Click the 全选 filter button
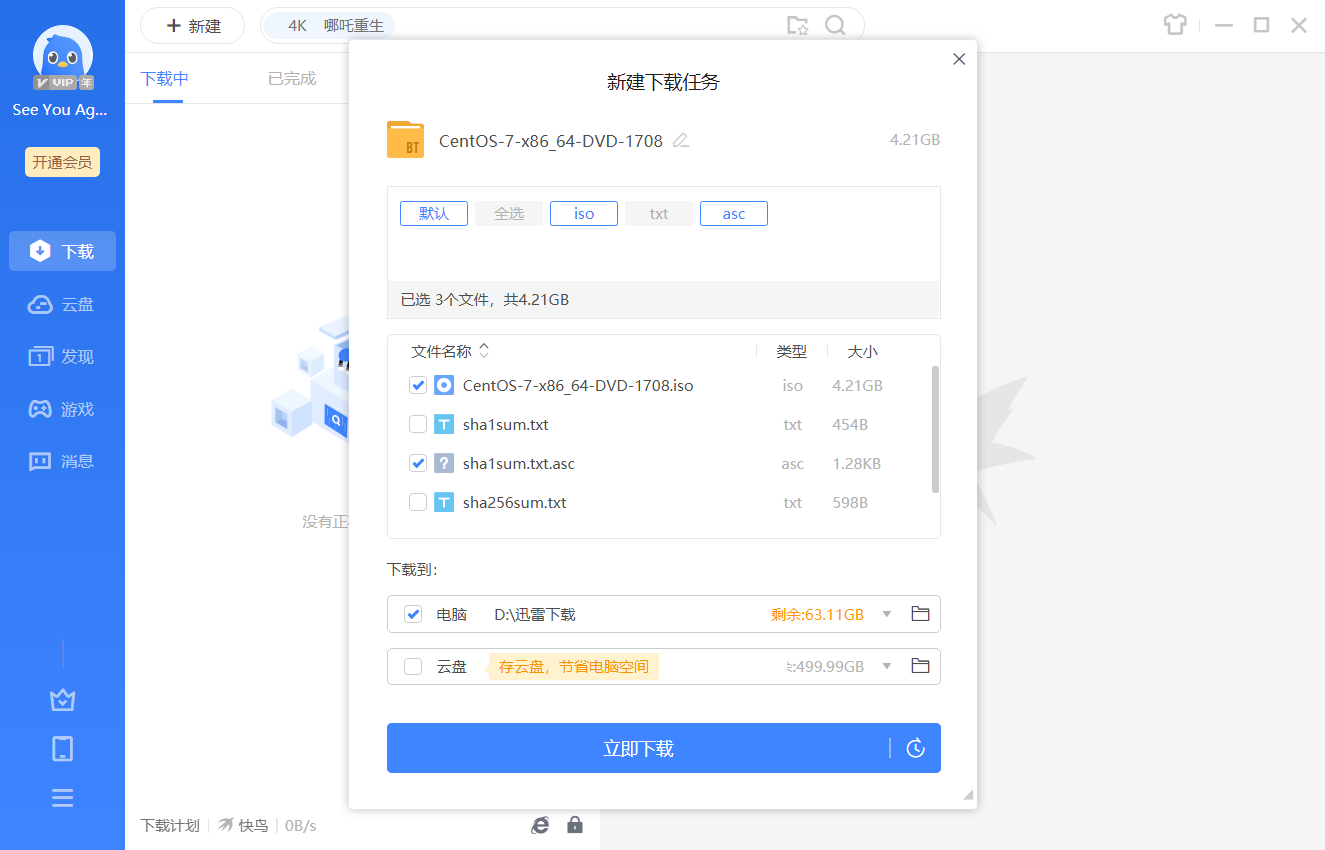Image resolution: width=1325 pixels, height=850 pixels. [x=509, y=213]
